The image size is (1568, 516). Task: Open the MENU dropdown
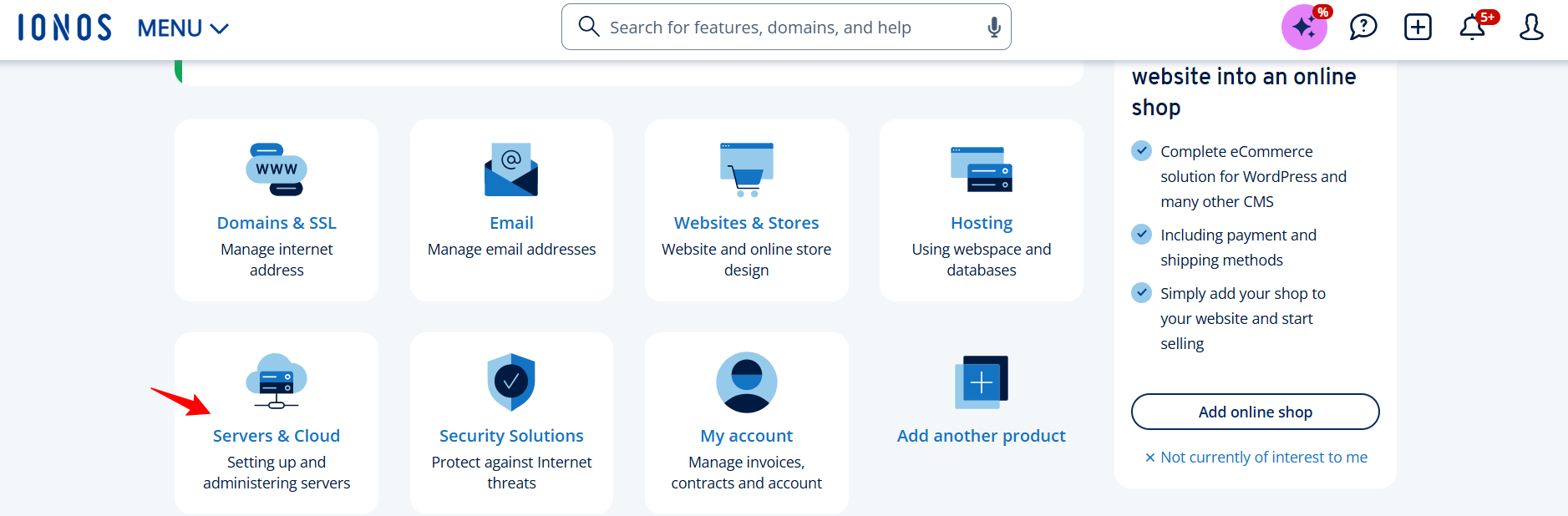point(183,28)
